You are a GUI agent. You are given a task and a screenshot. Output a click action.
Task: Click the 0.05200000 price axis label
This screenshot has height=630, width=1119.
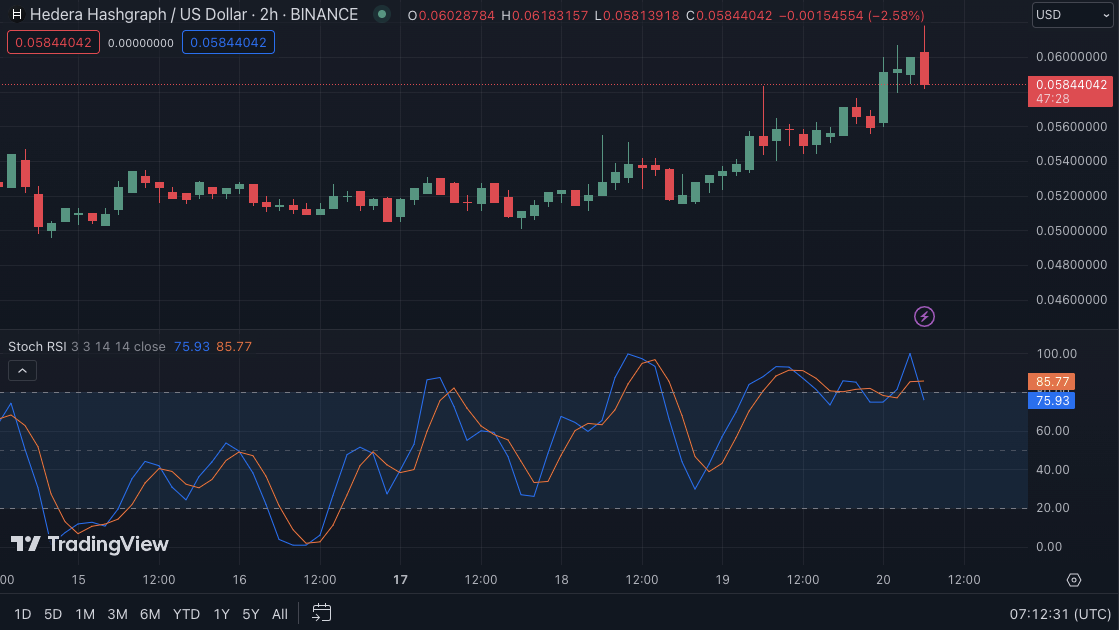[1071, 195]
